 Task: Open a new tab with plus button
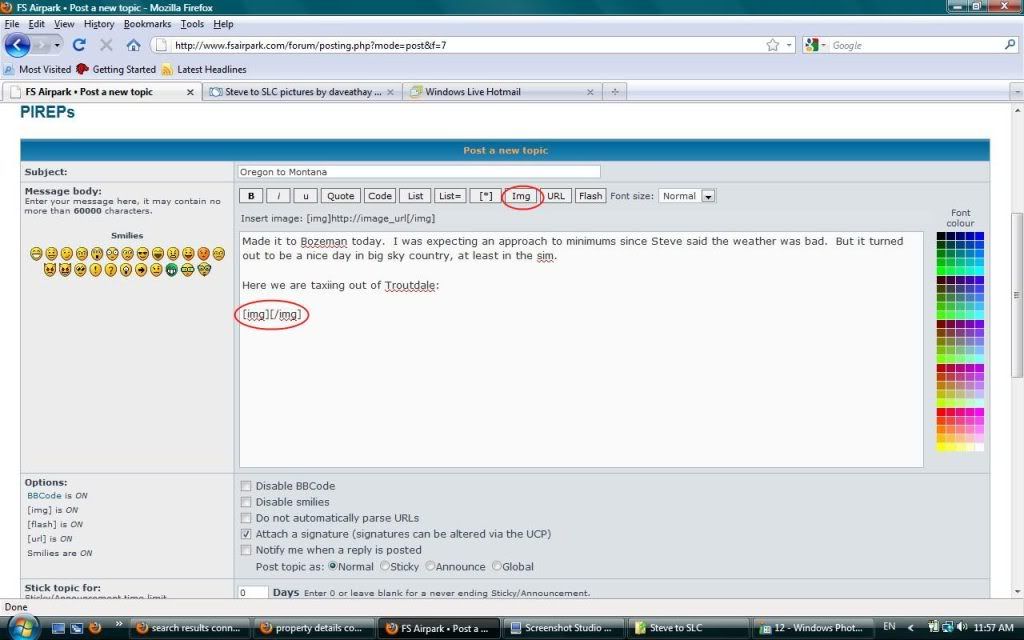tap(615, 92)
